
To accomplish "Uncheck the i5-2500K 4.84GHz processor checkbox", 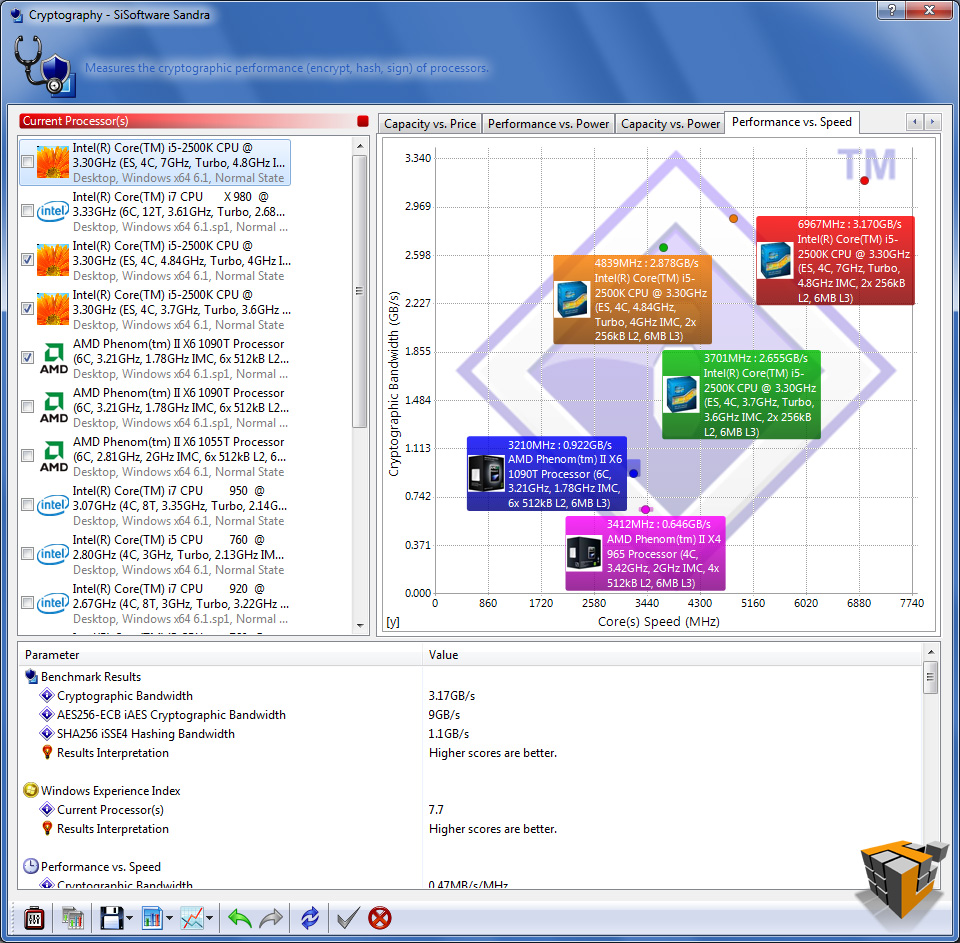I will [x=28, y=260].
